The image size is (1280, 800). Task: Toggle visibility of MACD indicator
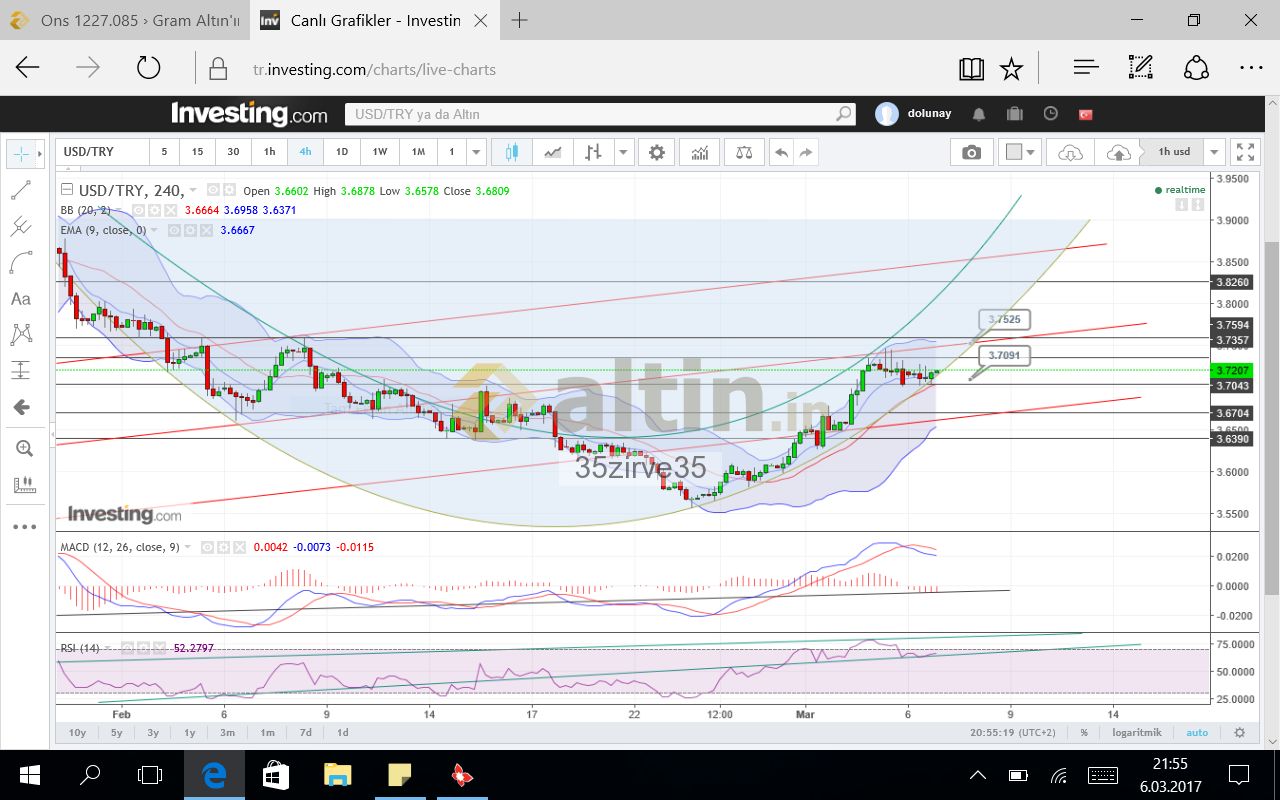pyautogui.click(x=208, y=548)
